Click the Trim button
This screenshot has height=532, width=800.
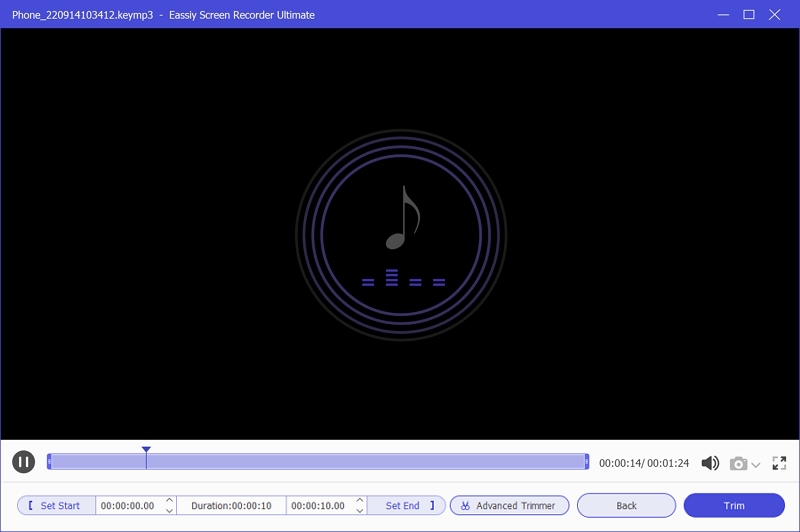coord(734,505)
